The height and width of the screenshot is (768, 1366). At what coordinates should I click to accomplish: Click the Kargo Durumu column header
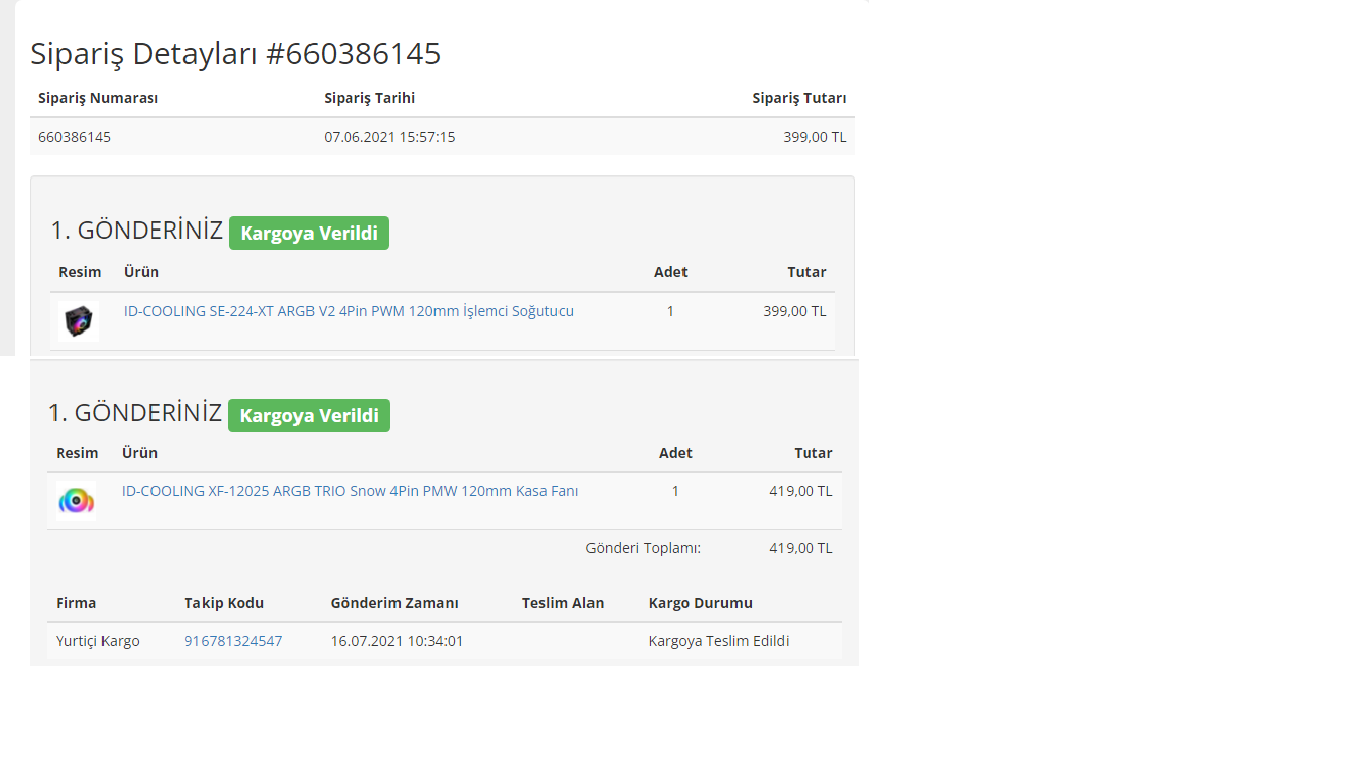pyautogui.click(x=701, y=603)
